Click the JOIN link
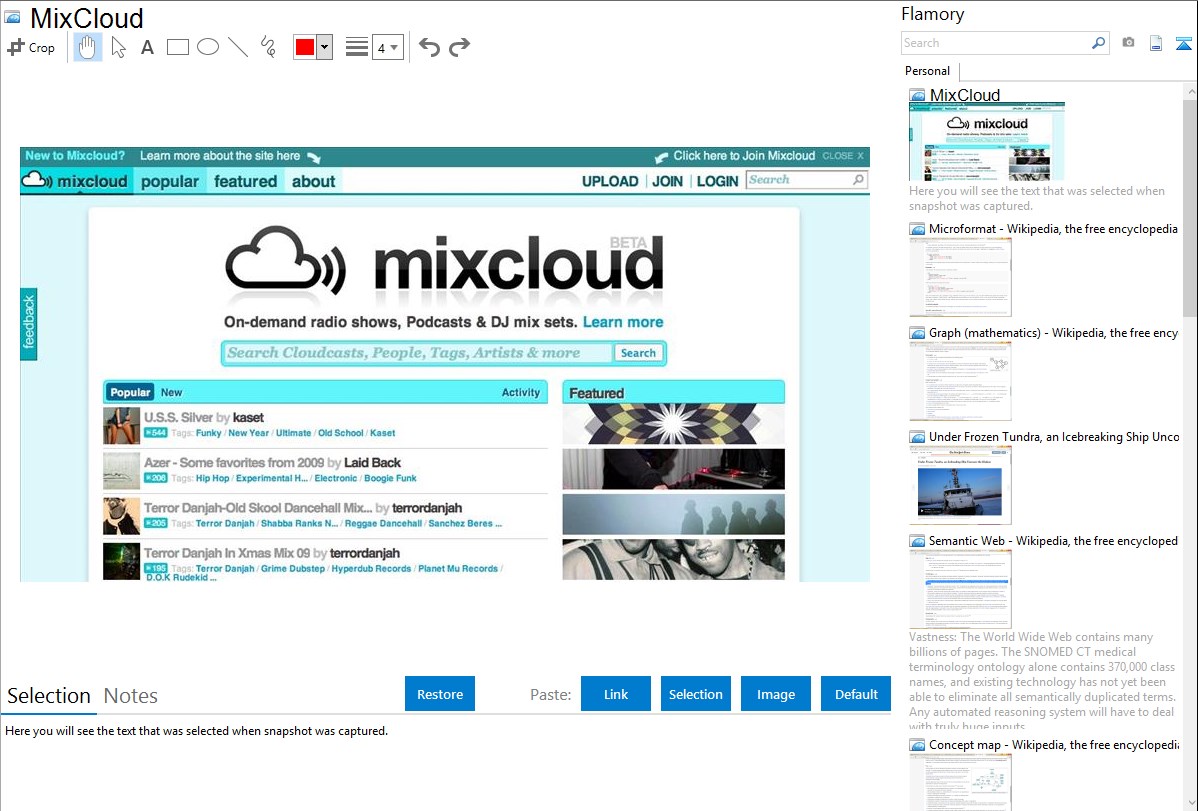 click(x=667, y=182)
